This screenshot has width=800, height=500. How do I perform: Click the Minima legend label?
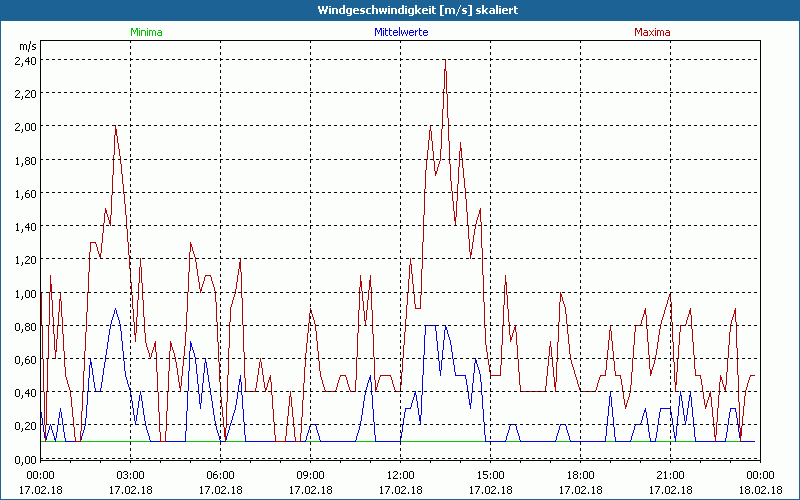point(146,32)
